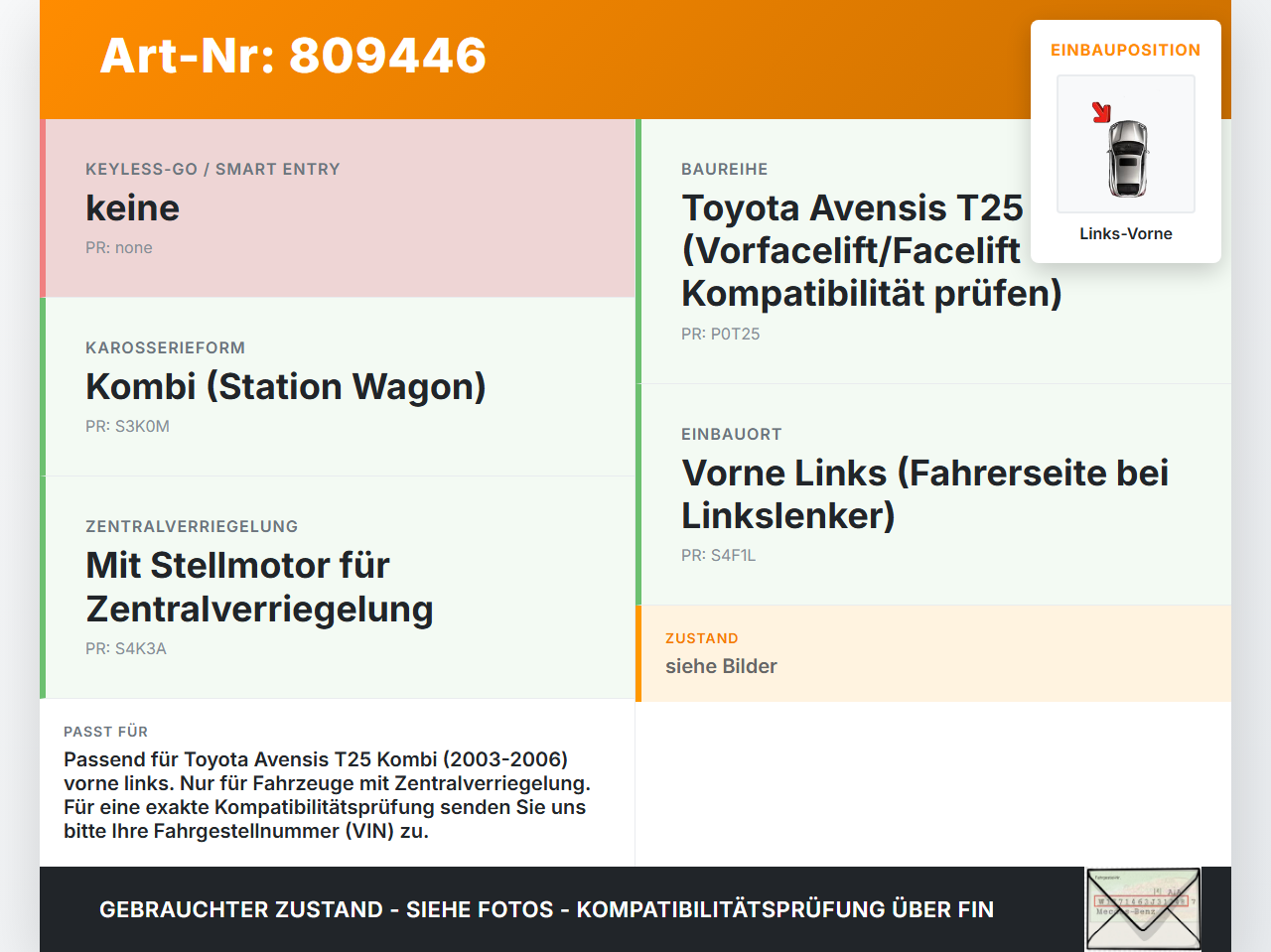
Task: Click the 'KAROSSERIEFORM' label
Action: click(x=165, y=347)
